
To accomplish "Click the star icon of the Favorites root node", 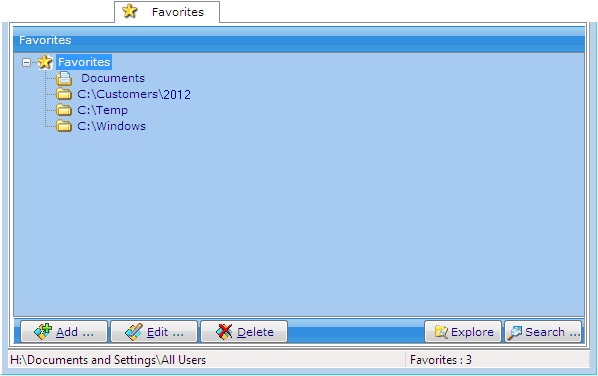I will point(45,62).
